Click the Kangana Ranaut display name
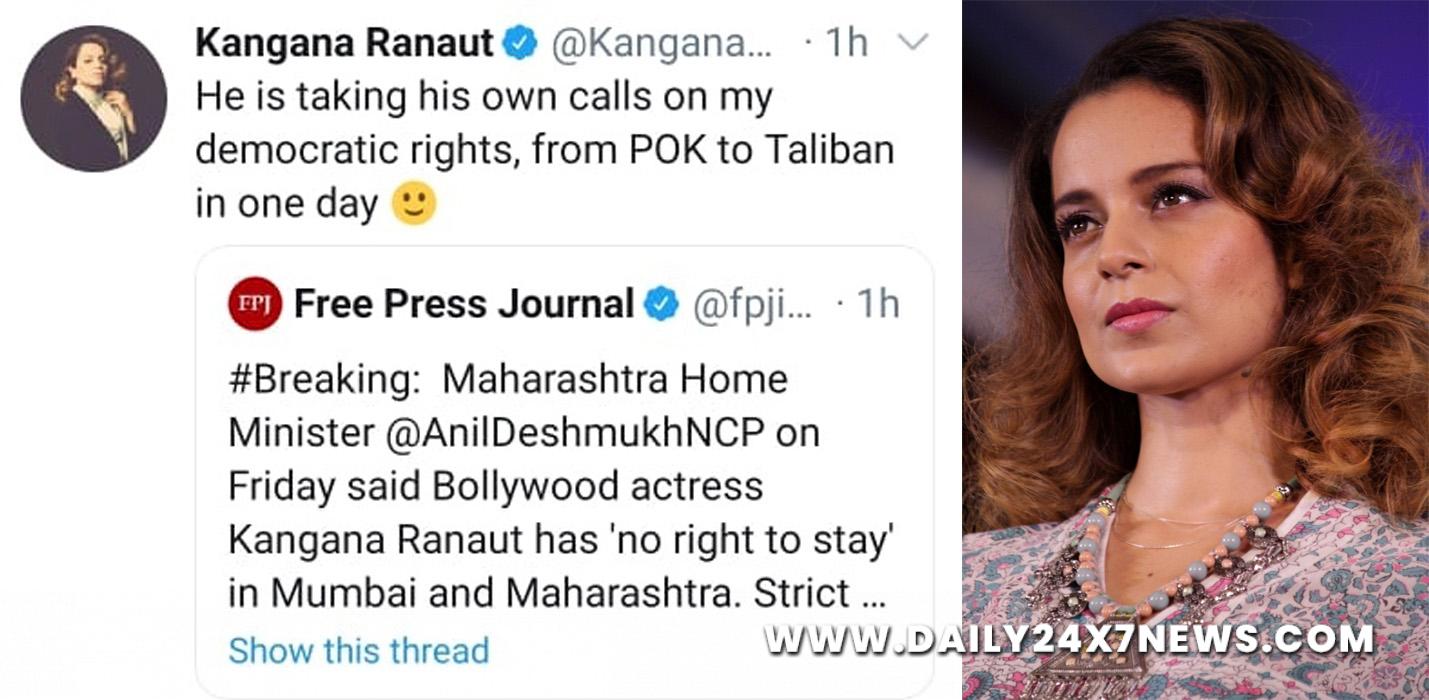This screenshot has width=1429, height=700. [344, 44]
